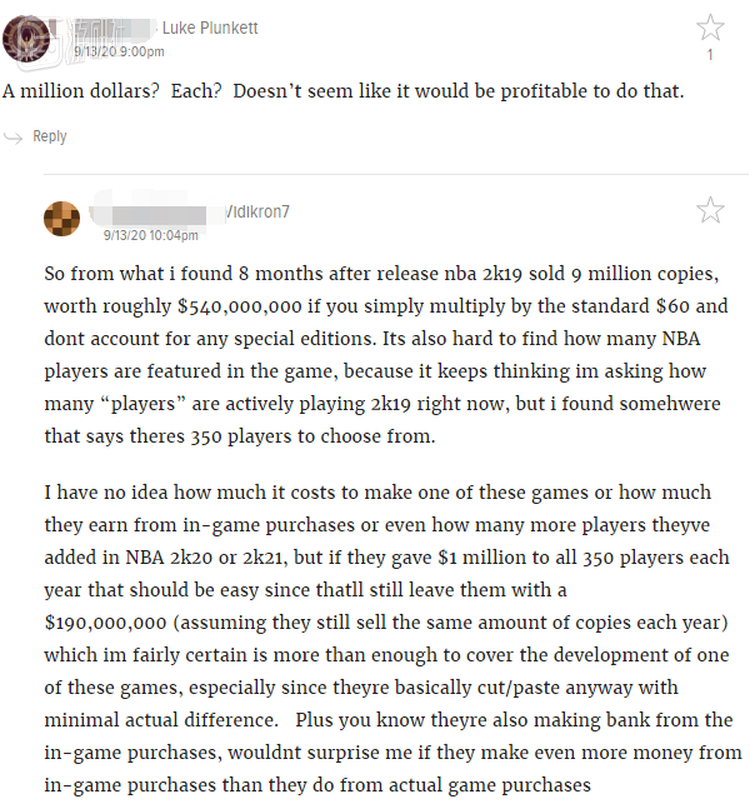Screen dimensions: 750x809
Task: Click the $190,000,000 figure in the reply
Action: coord(105,622)
